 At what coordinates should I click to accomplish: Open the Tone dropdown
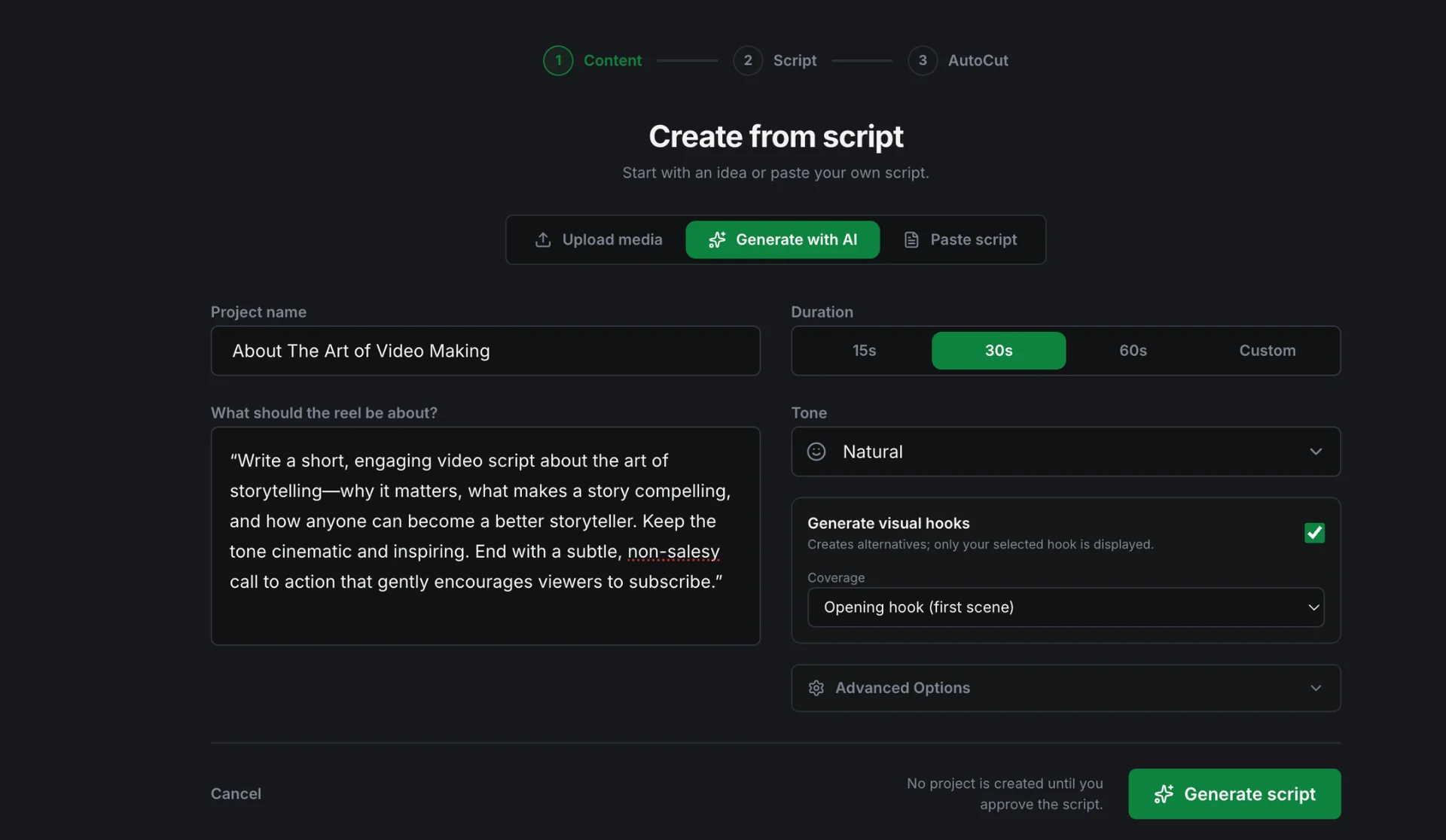point(1066,452)
